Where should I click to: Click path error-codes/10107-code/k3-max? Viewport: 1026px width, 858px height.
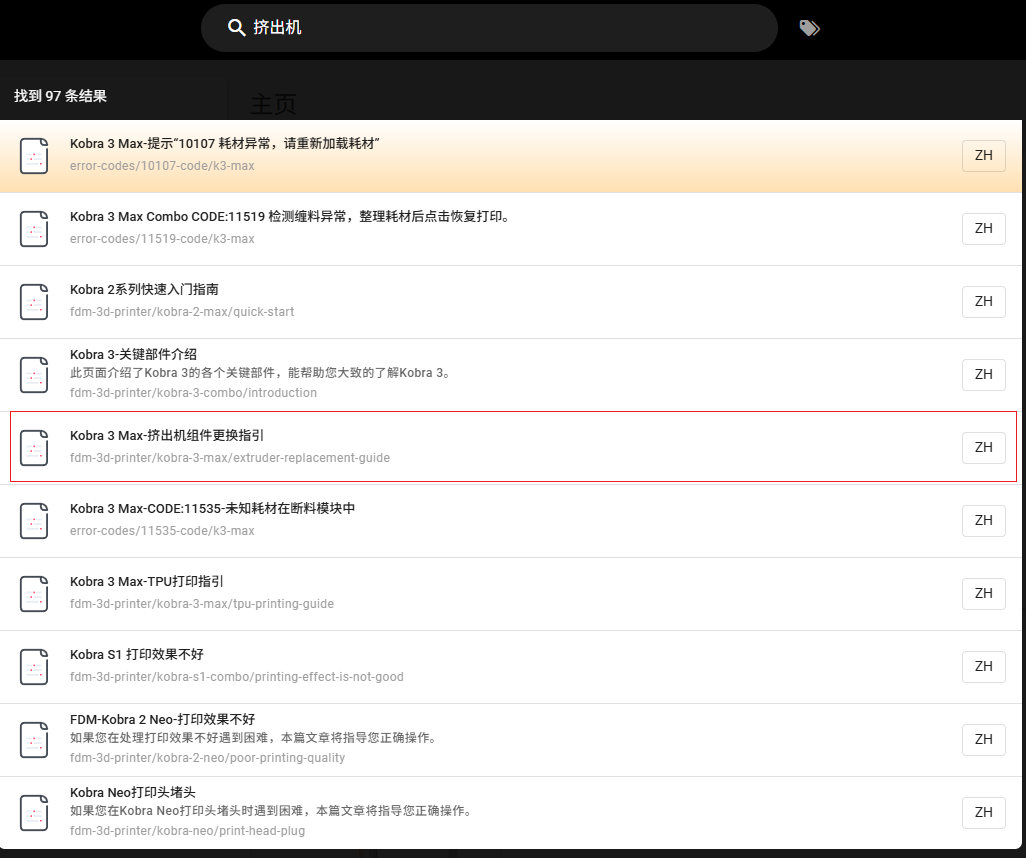tap(162, 166)
